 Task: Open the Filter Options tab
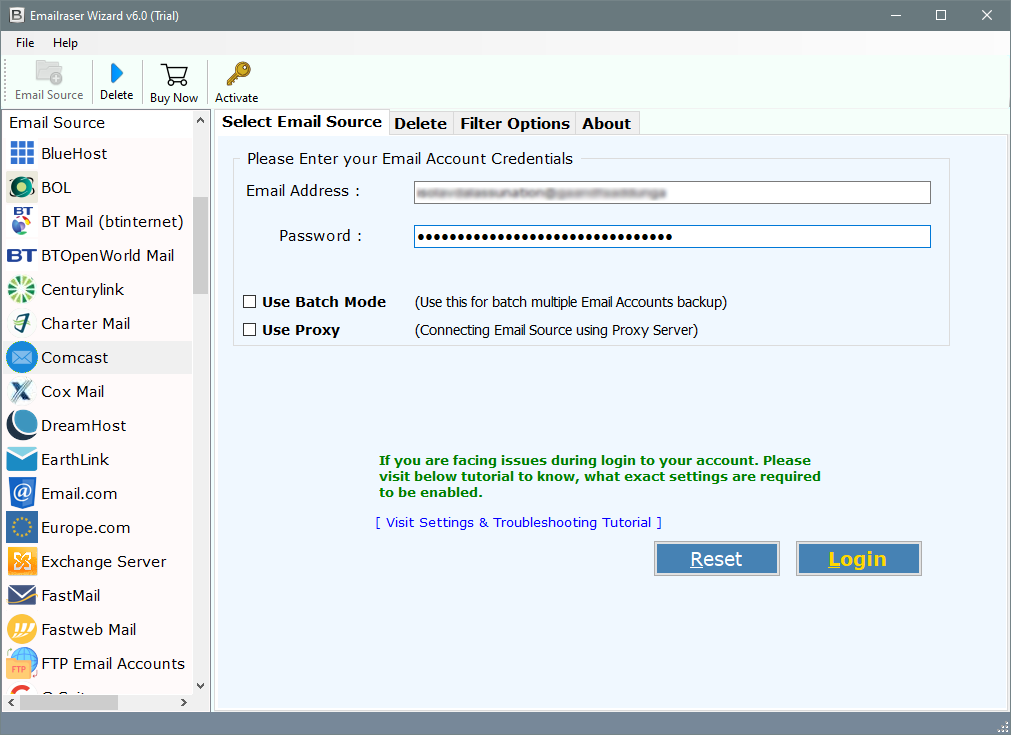[515, 123]
